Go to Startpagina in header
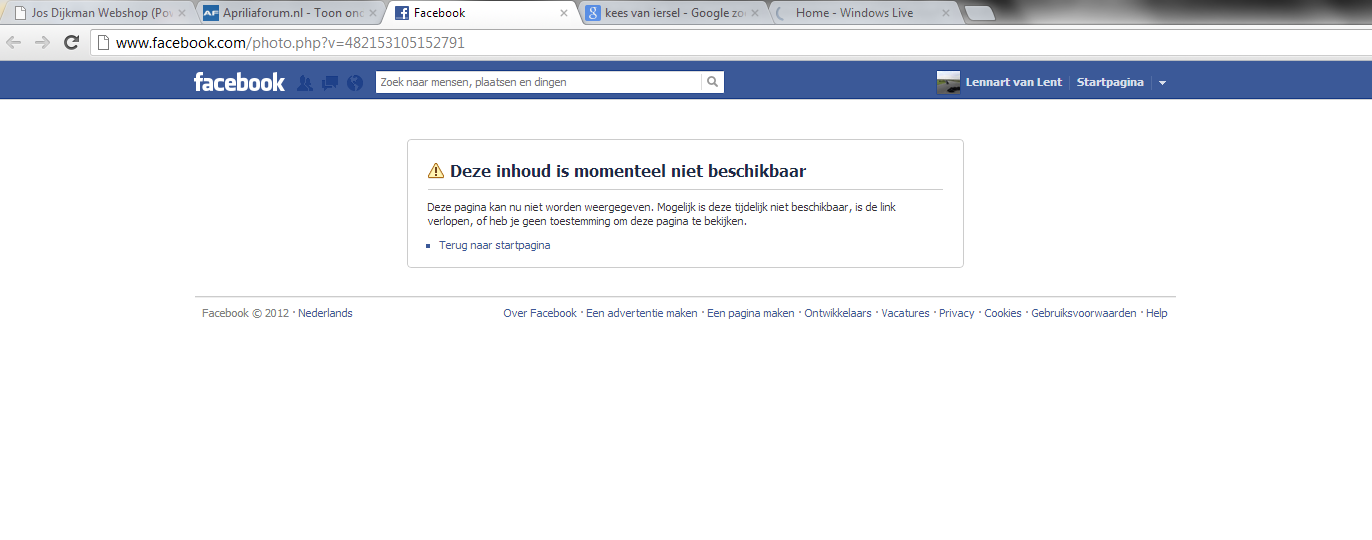Screen dimensions: 1372x540 pyautogui.click(x=1110, y=82)
